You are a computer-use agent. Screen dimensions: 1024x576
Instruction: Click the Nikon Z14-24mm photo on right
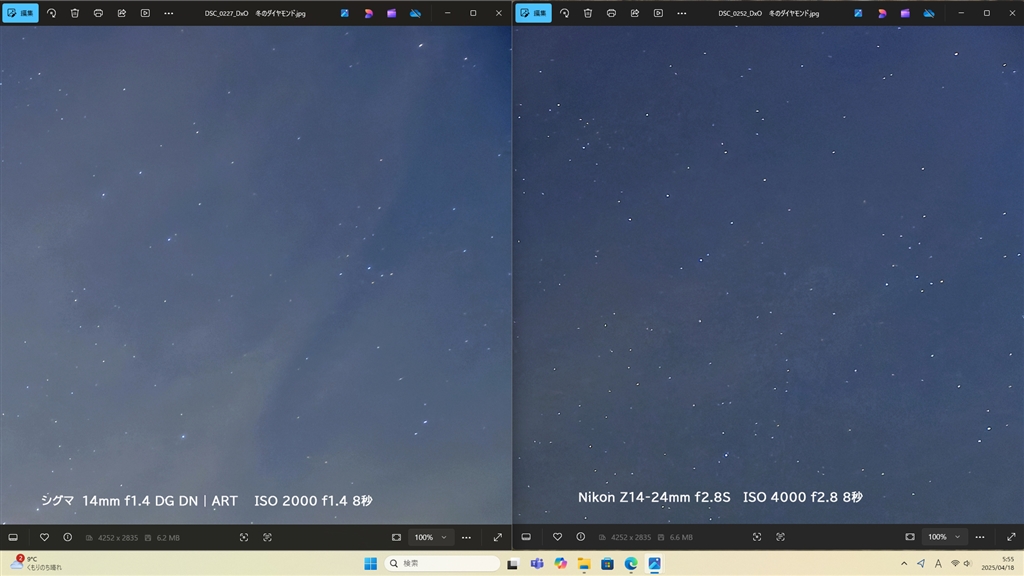click(x=769, y=274)
